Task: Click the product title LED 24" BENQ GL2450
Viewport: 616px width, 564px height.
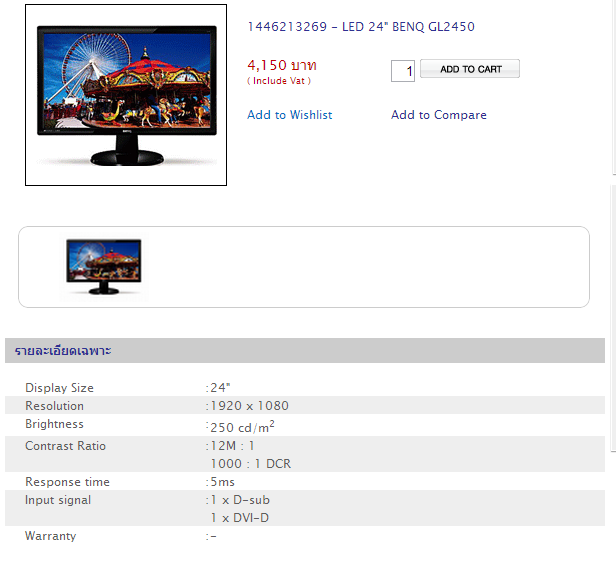Action: (361, 27)
